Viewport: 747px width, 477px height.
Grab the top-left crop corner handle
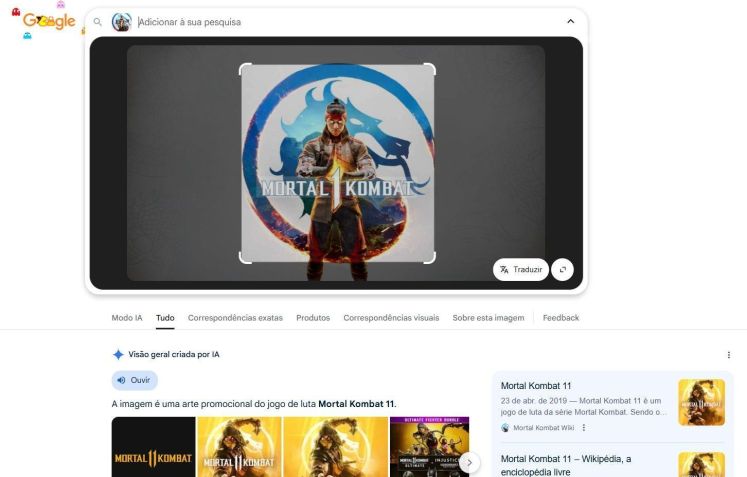[x=244, y=69]
